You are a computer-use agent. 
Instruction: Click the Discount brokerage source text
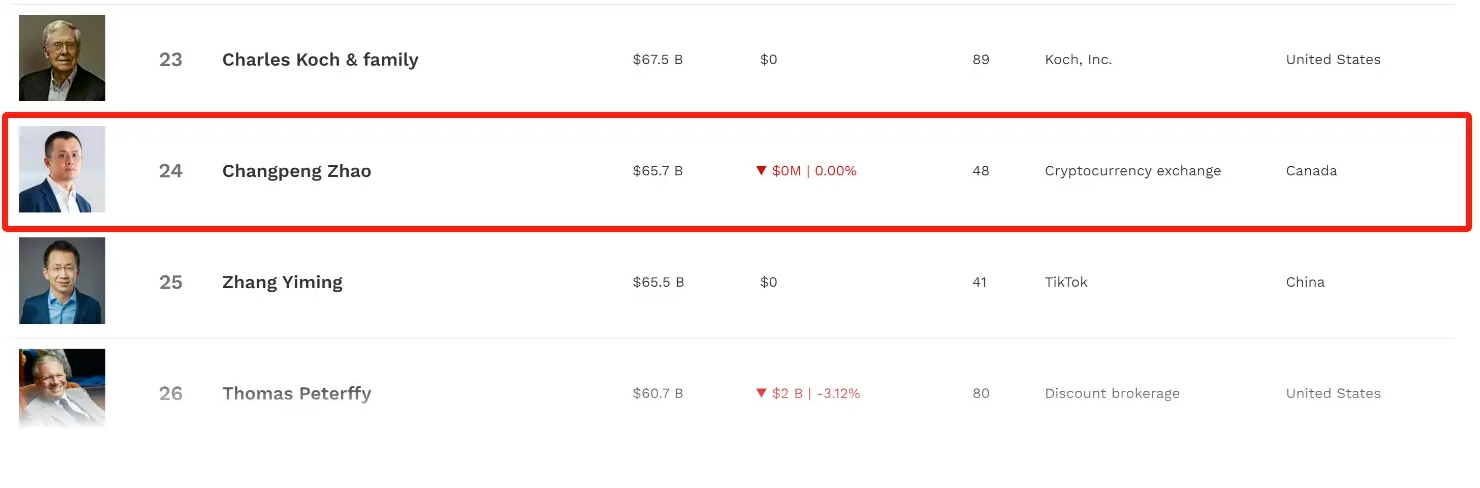[x=1112, y=393]
